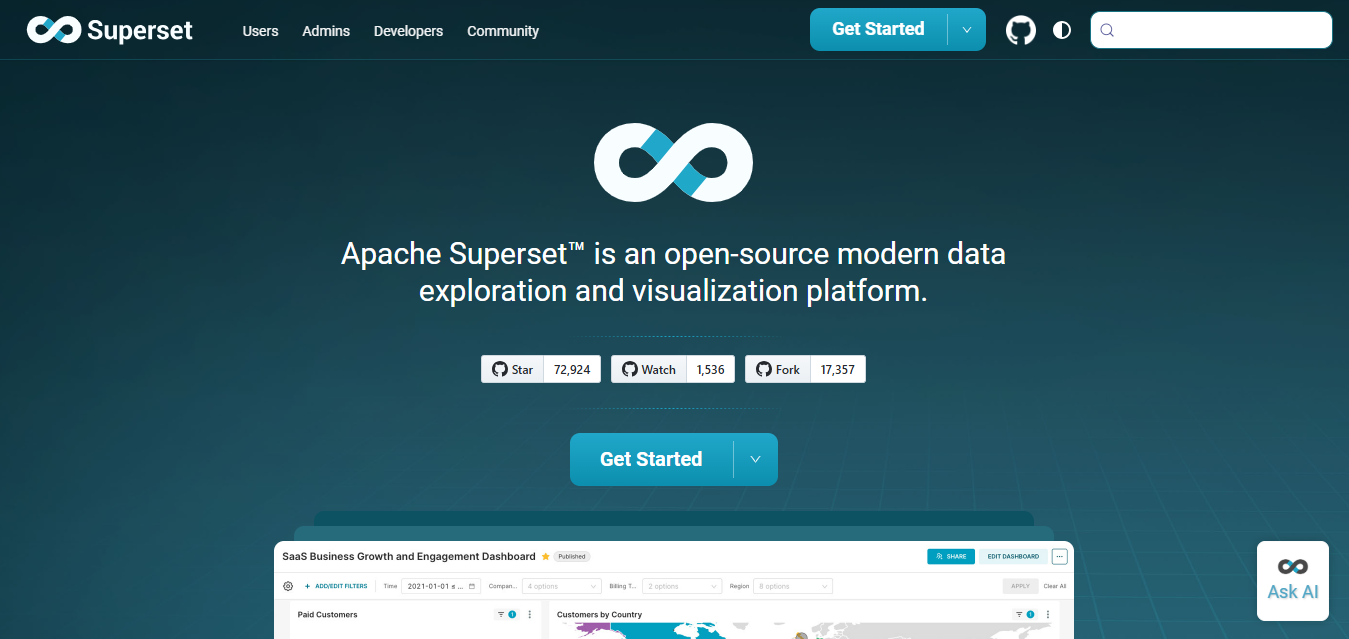Click the greyed APPLY filters button

click(1020, 586)
